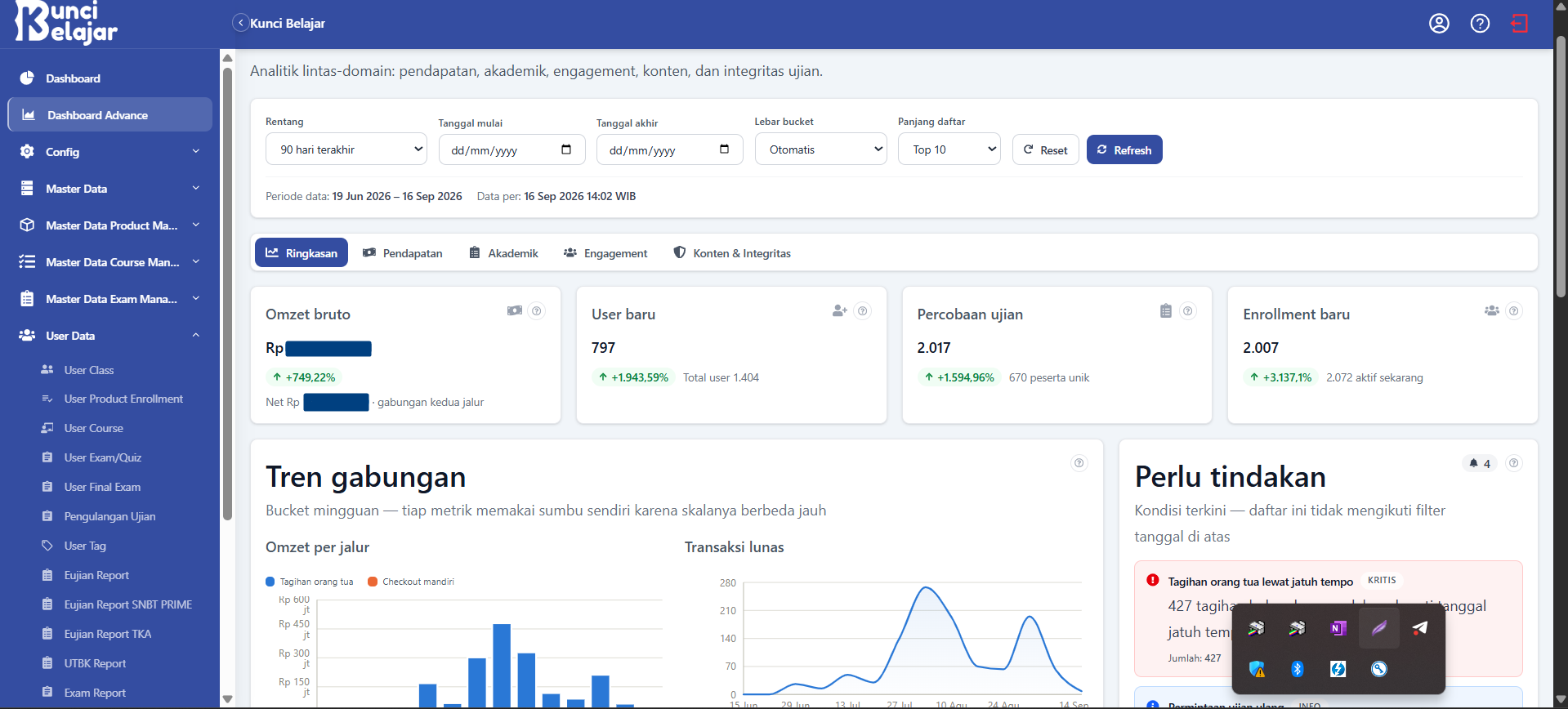The image size is (1568, 709).
Task: Open Eujian Report SNBT PRIME in sidebar
Action: (x=128, y=604)
